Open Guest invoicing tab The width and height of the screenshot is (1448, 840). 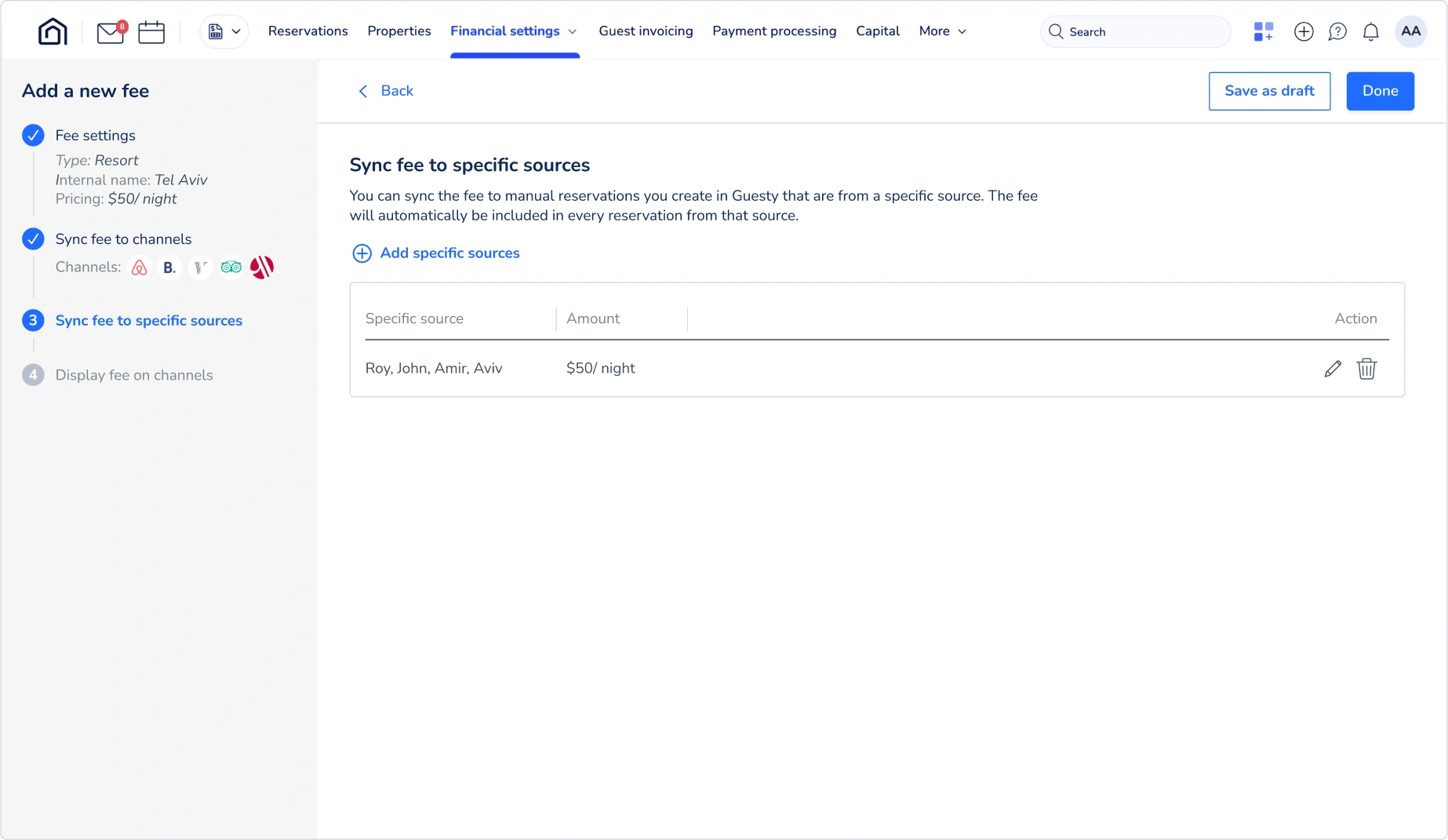646,31
